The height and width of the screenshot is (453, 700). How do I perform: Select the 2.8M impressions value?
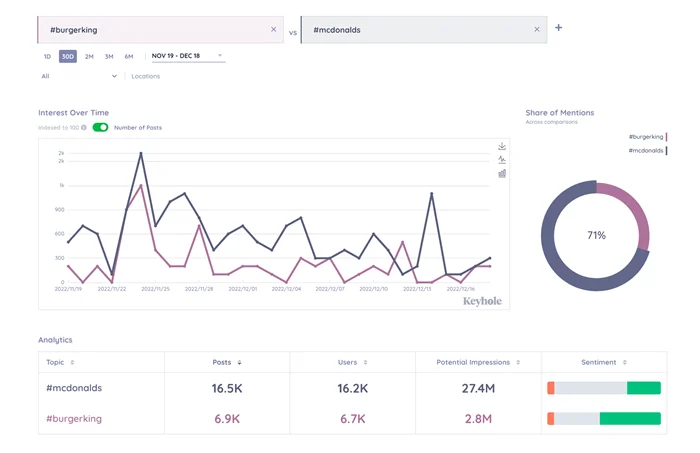click(x=478, y=419)
